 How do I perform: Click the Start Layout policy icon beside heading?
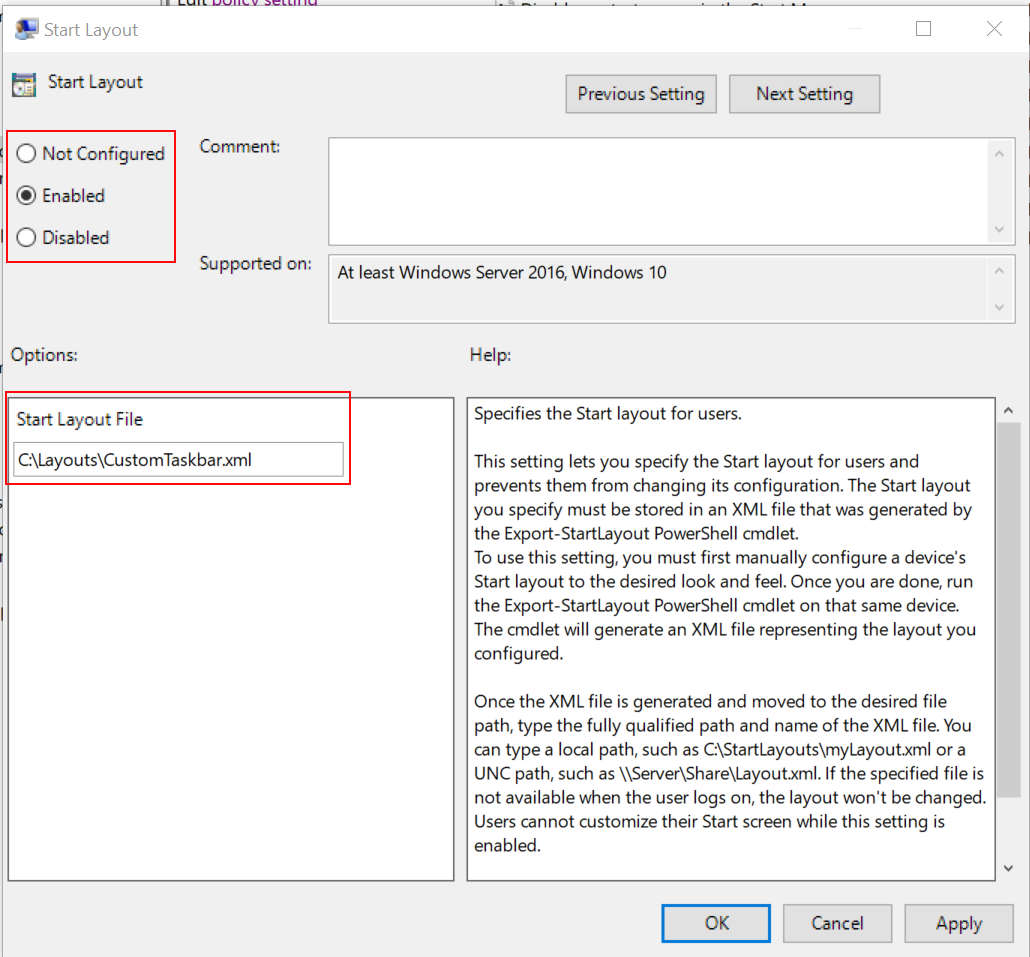click(24, 84)
